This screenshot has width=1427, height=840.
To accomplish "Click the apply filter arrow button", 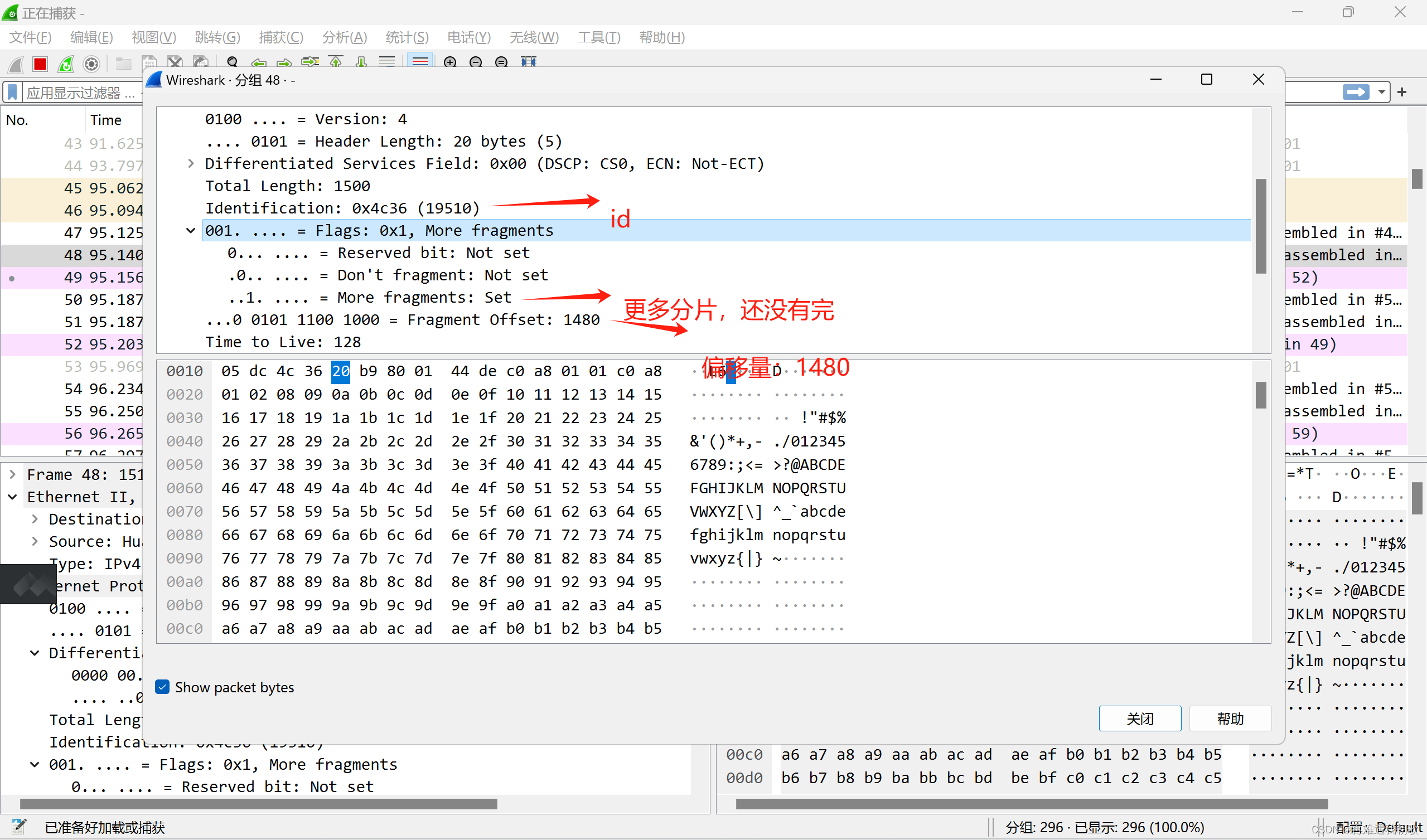I will (x=1356, y=92).
